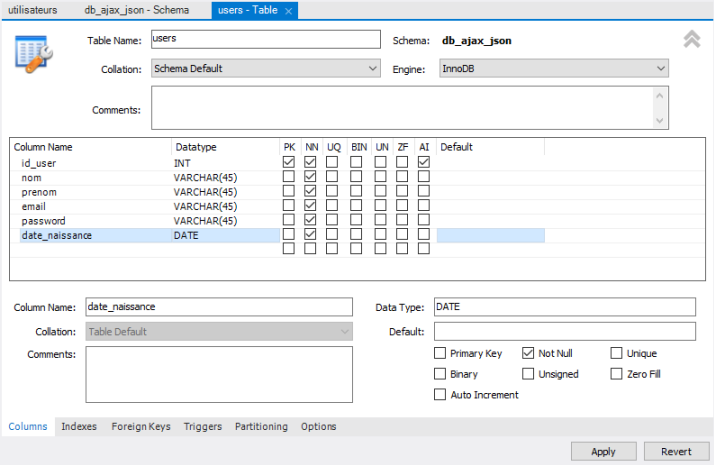The height and width of the screenshot is (465, 714).
Task: Switch to the utilisateurs tab
Action: (33, 10)
